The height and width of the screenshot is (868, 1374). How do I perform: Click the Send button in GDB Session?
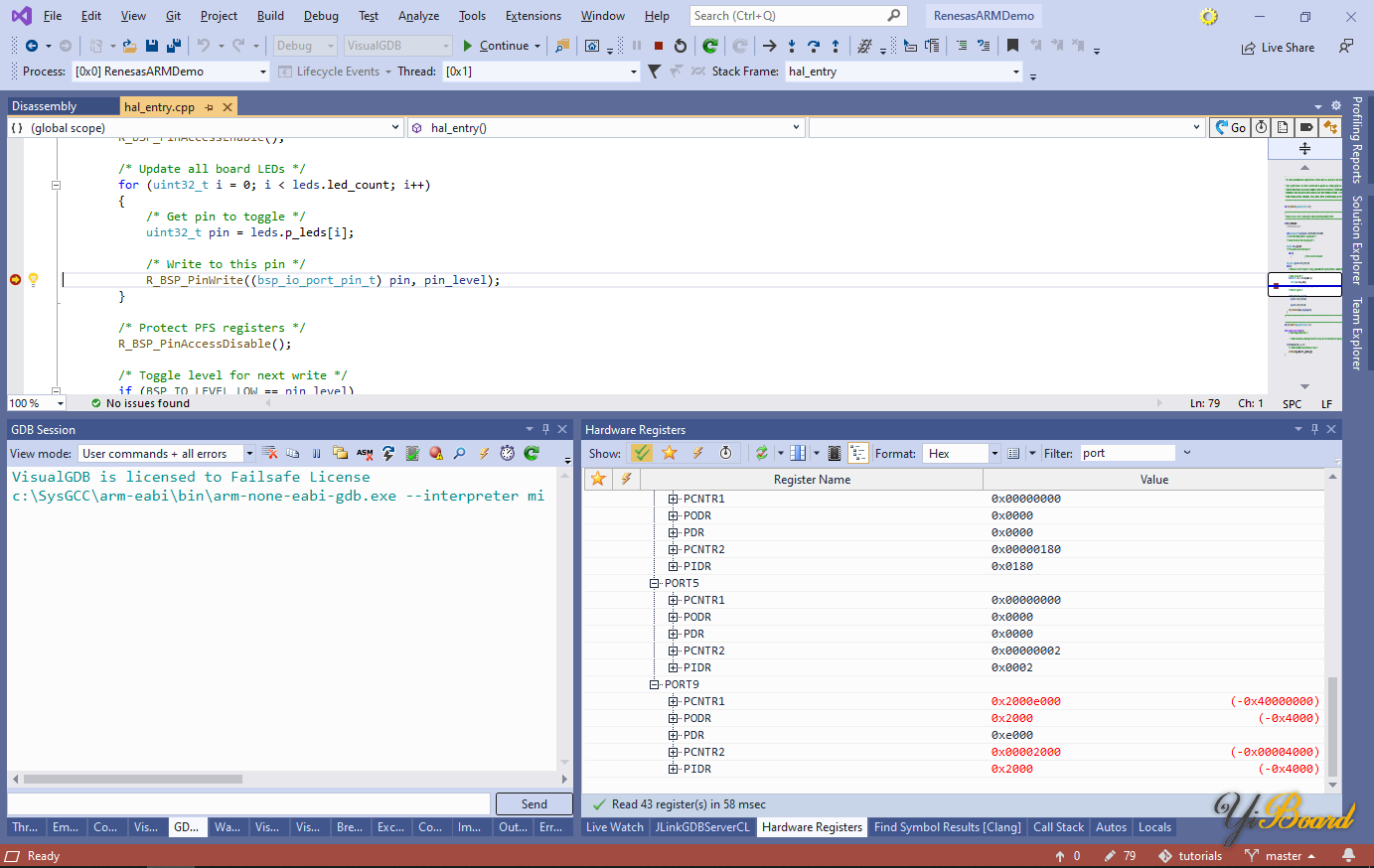pos(534,804)
